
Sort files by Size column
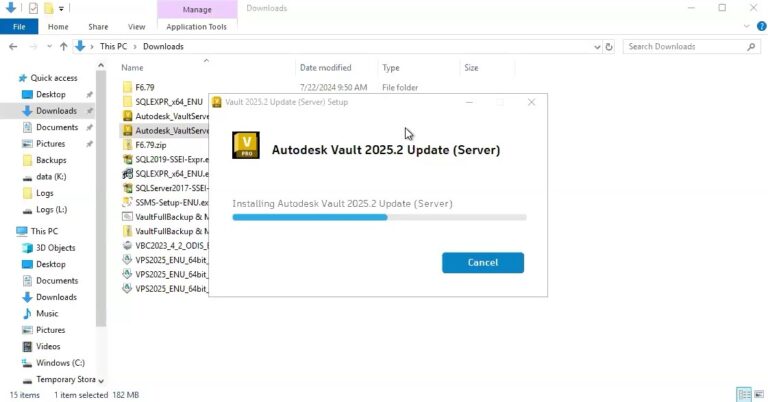click(x=471, y=68)
